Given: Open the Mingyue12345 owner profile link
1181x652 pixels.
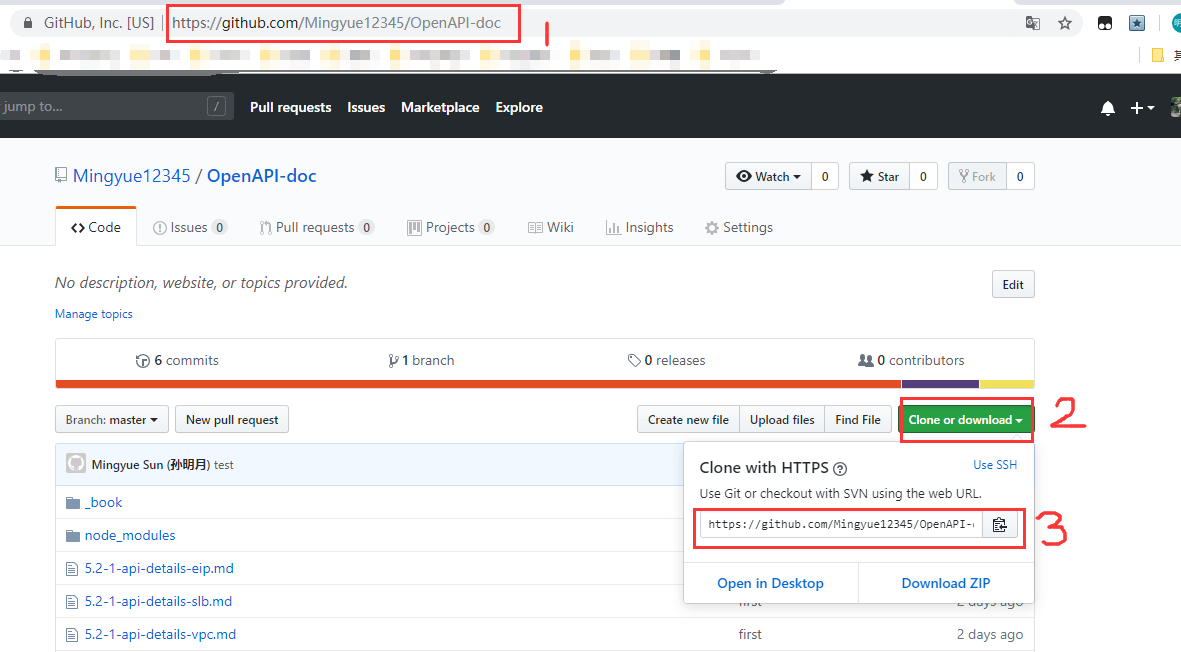Looking at the screenshot, I should tap(132, 175).
